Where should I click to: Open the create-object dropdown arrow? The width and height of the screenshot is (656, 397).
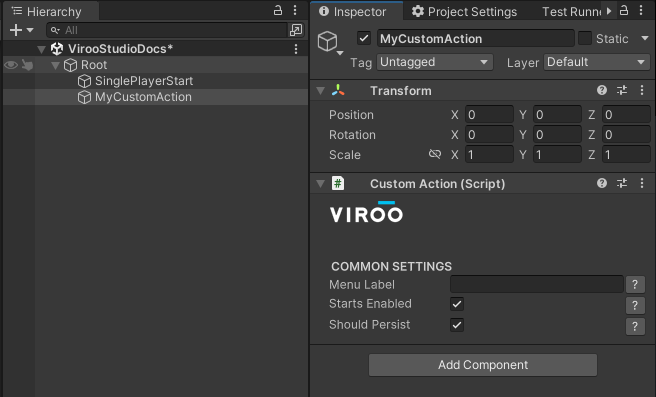[x=30, y=30]
